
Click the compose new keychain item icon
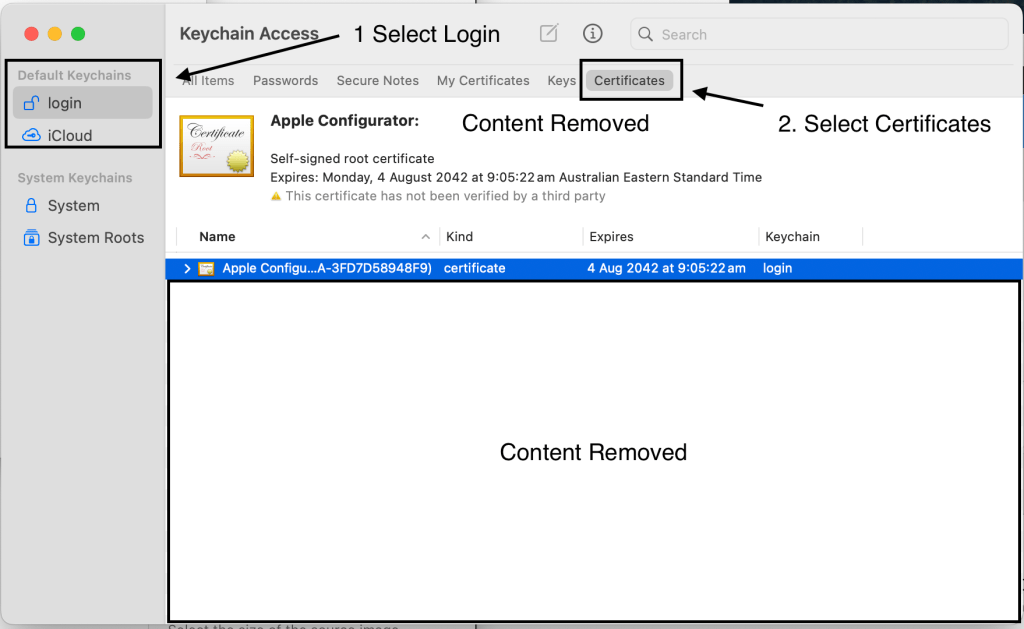(549, 34)
